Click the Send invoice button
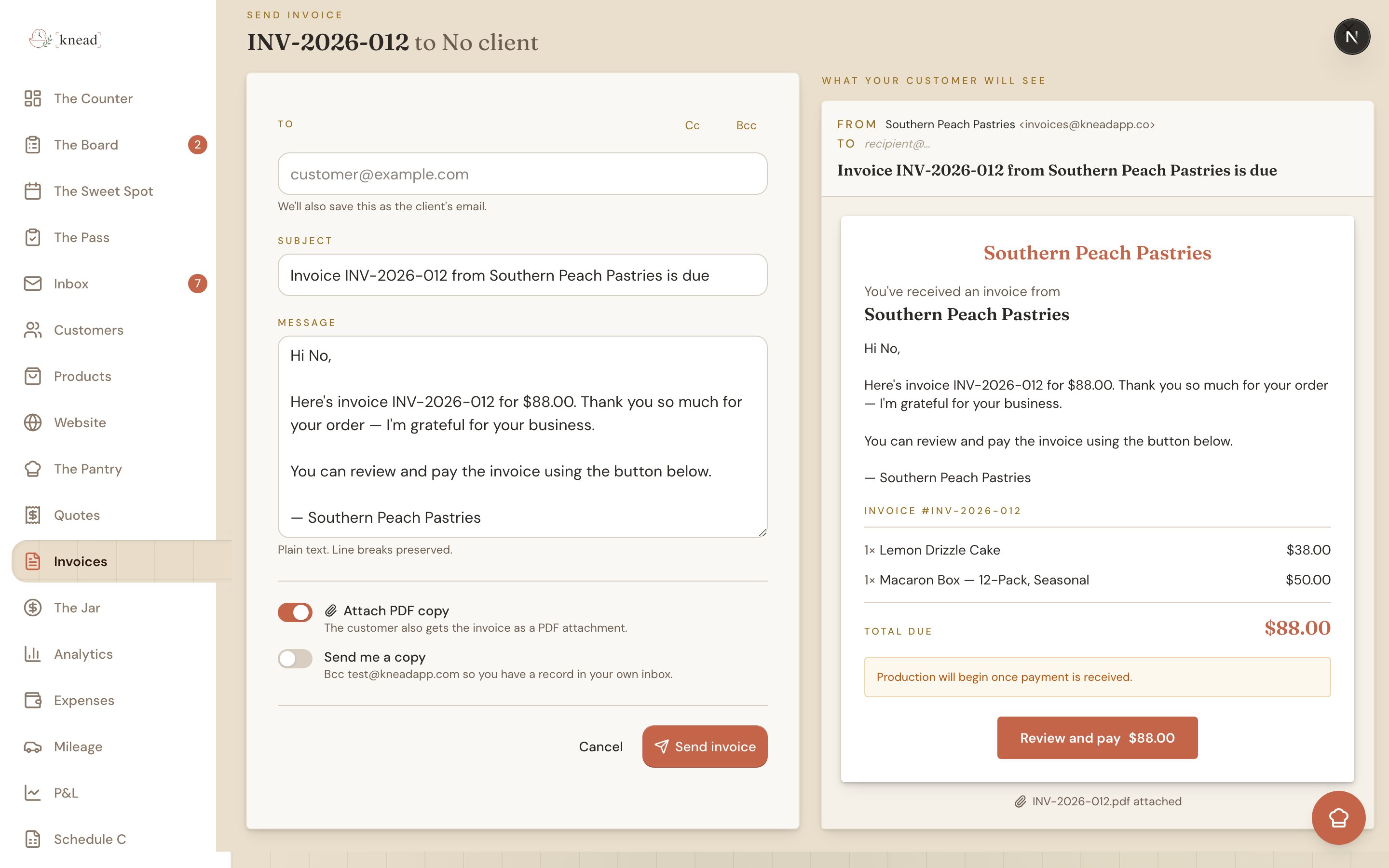 point(705,746)
